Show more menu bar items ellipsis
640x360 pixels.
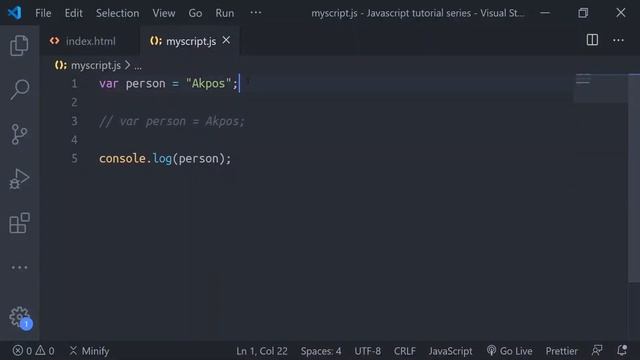[x=256, y=13]
